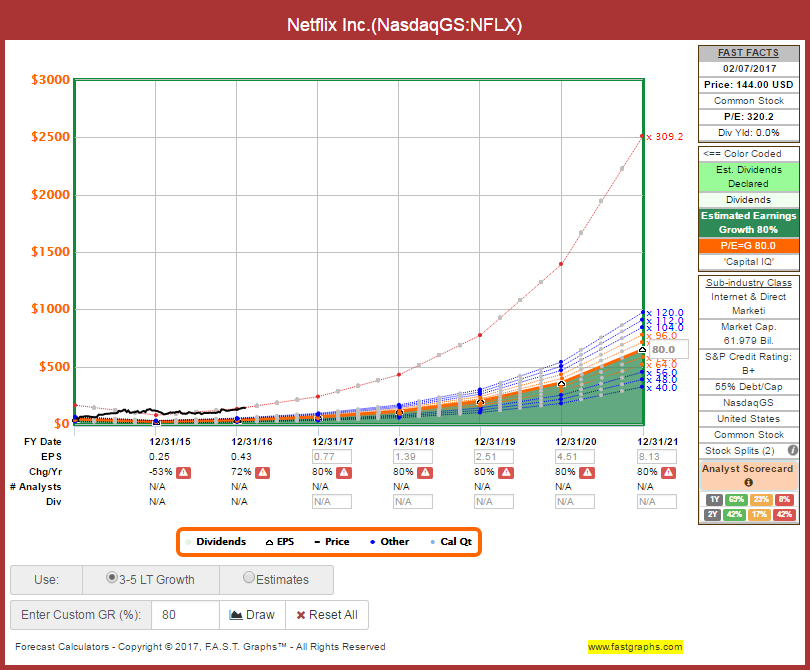Click the 2Y scorecard 42% red badge

pos(784,515)
